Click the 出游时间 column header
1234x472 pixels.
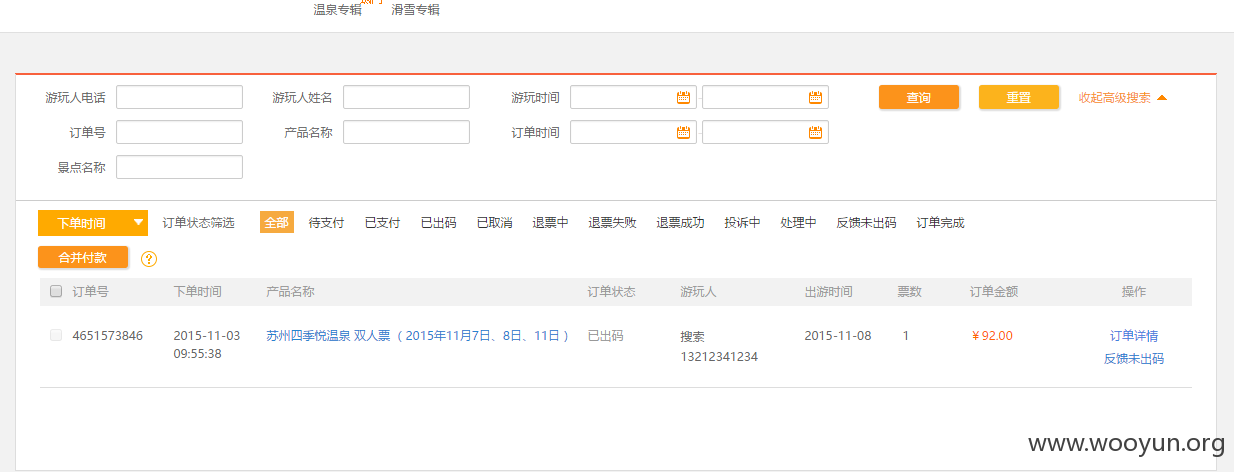[x=828, y=292]
